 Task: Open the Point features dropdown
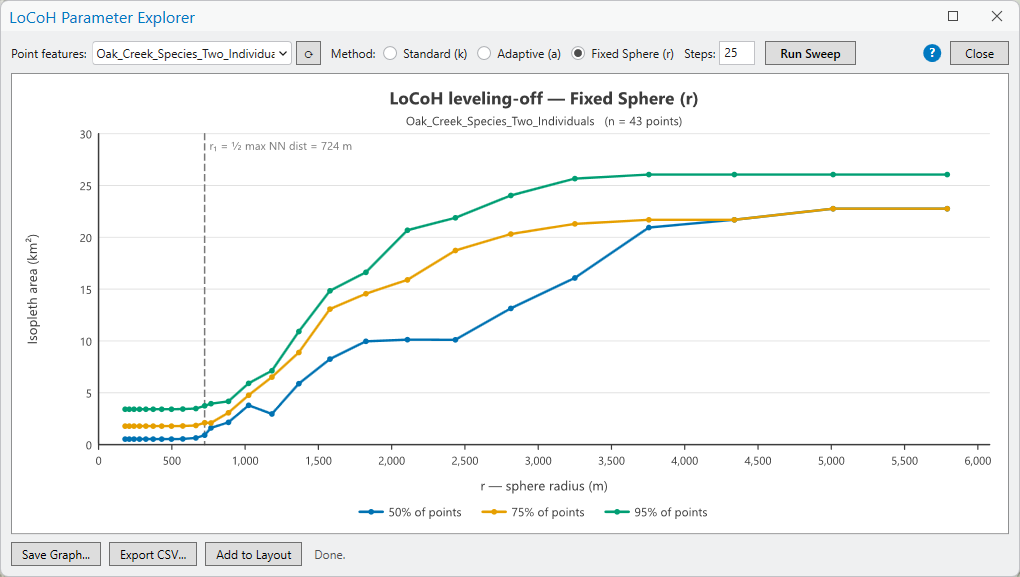point(192,53)
